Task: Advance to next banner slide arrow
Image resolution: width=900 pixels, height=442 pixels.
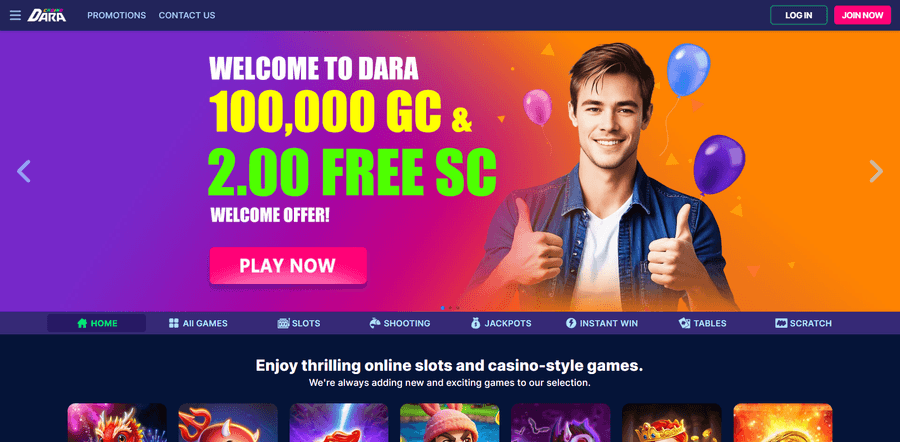Action: tap(876, 171)
